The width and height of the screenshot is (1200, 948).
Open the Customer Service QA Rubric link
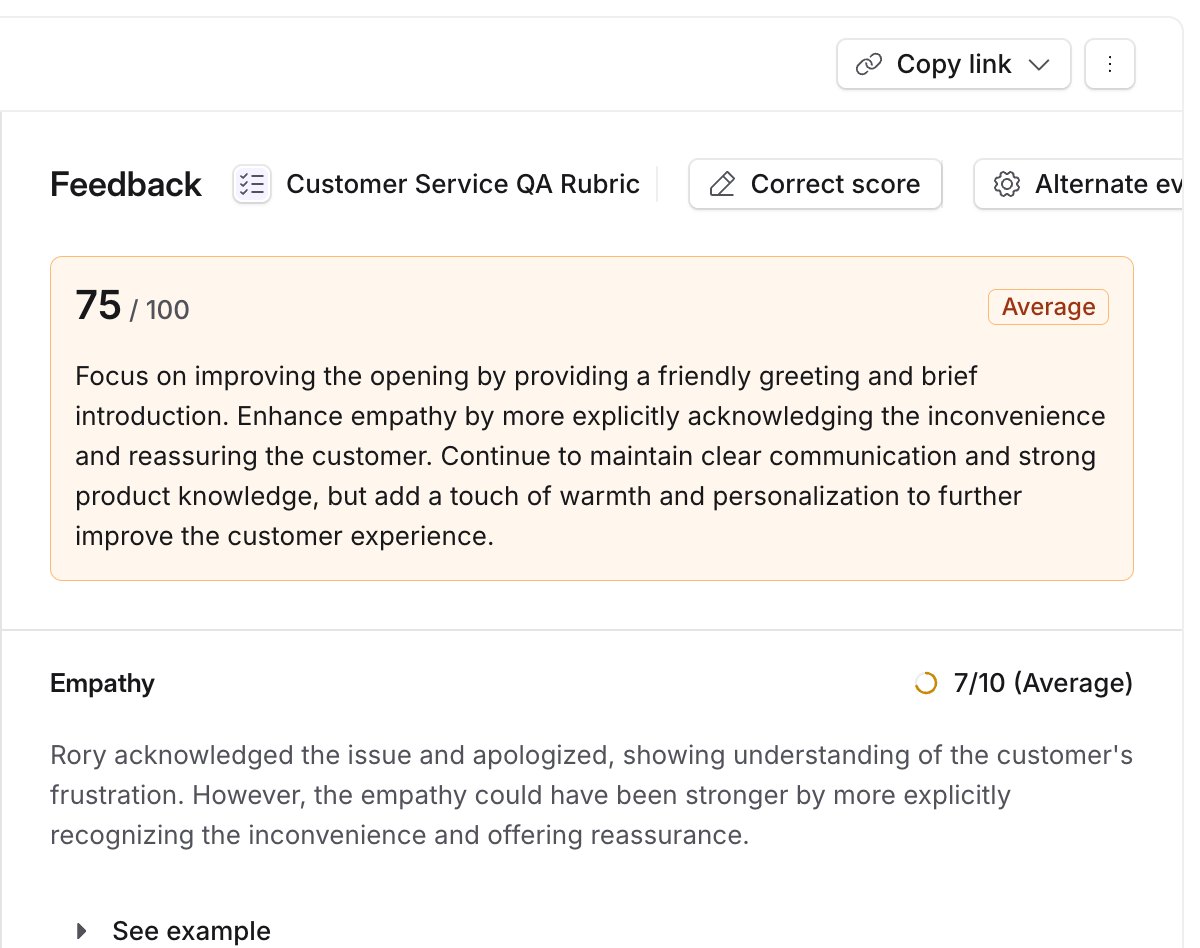463,184
